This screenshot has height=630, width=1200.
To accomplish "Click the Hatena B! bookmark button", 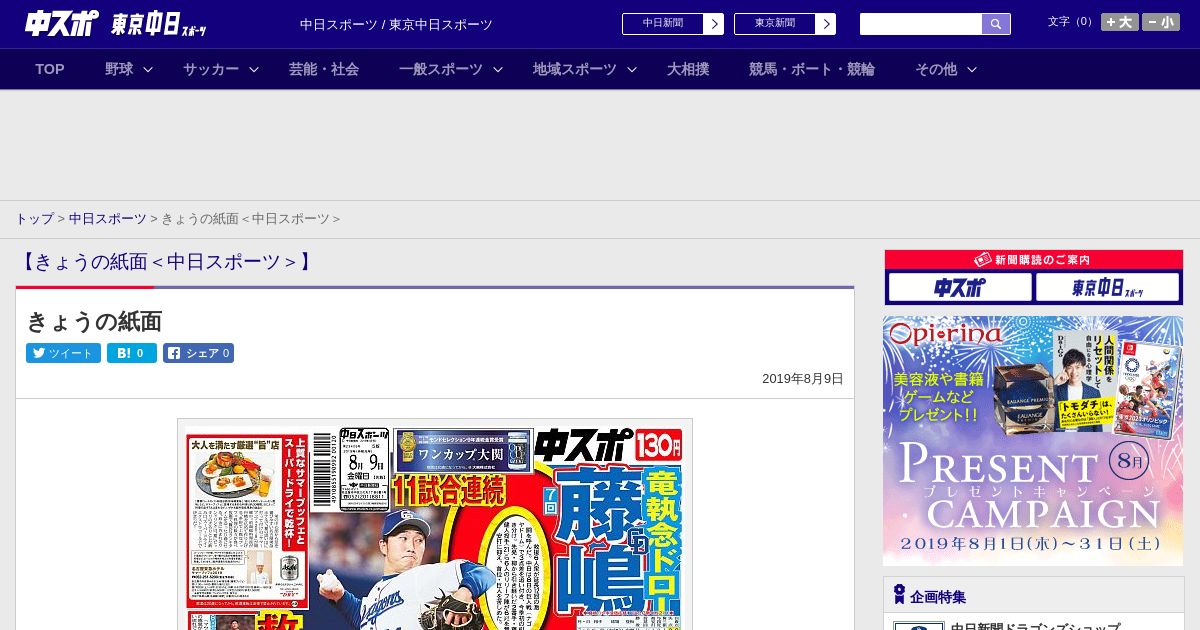I will 132,353.
